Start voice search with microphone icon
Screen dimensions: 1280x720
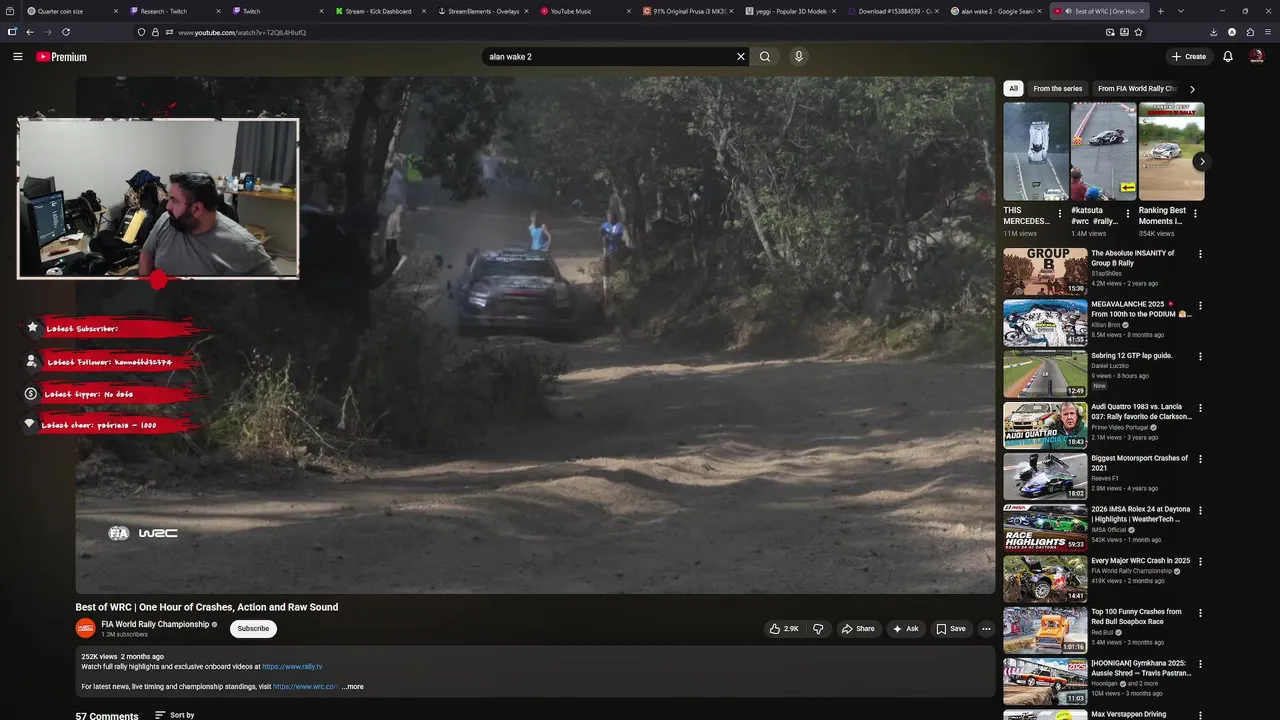(798, 57)
